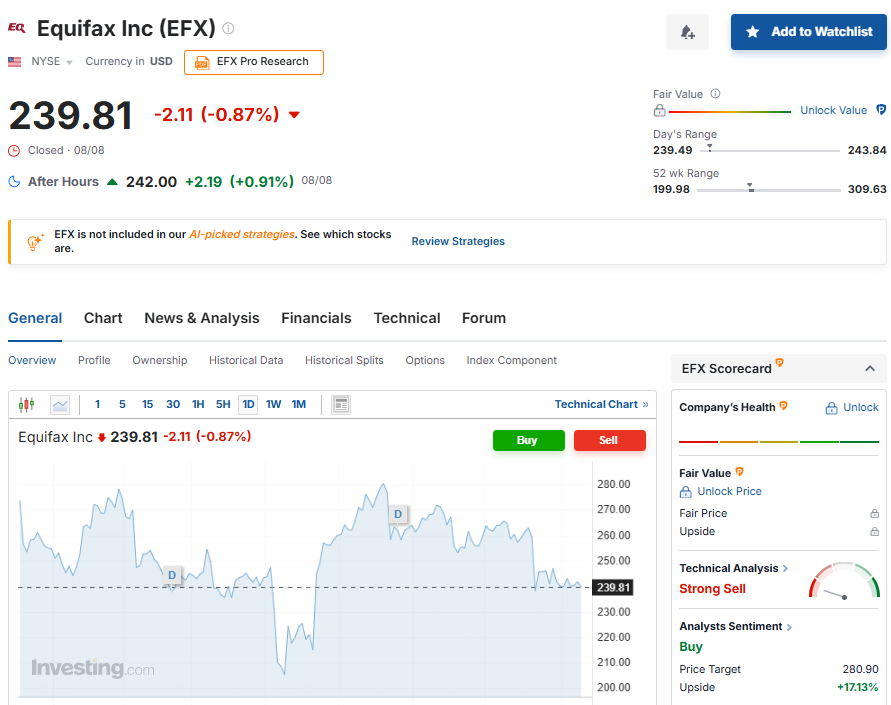
Task: Click the Review Strategies link
Action: click(458, 241)
